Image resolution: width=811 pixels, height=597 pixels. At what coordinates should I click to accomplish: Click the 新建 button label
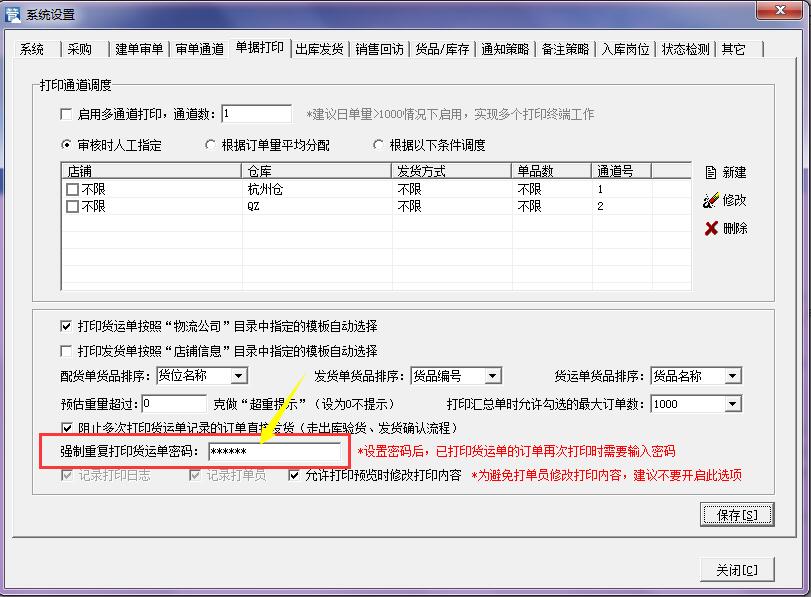734,172
